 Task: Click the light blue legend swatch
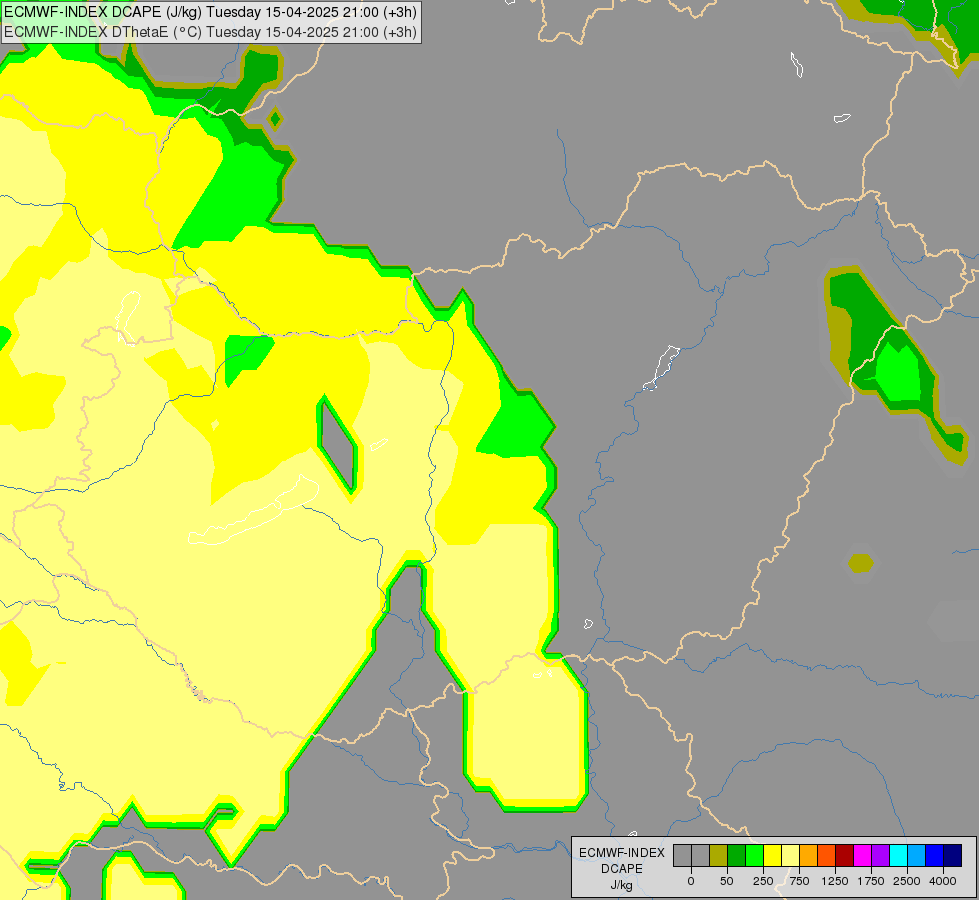coord(917,856)
